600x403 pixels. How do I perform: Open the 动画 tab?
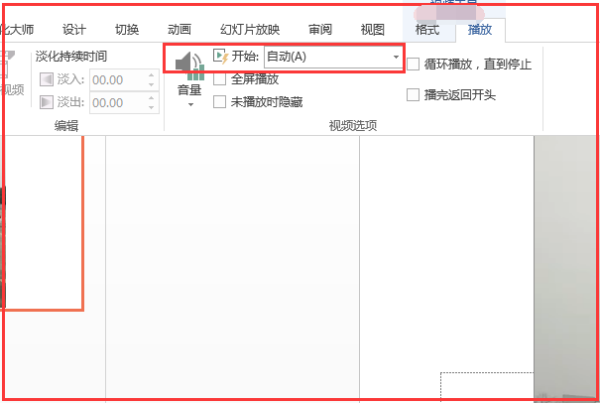tap(179, 29)
